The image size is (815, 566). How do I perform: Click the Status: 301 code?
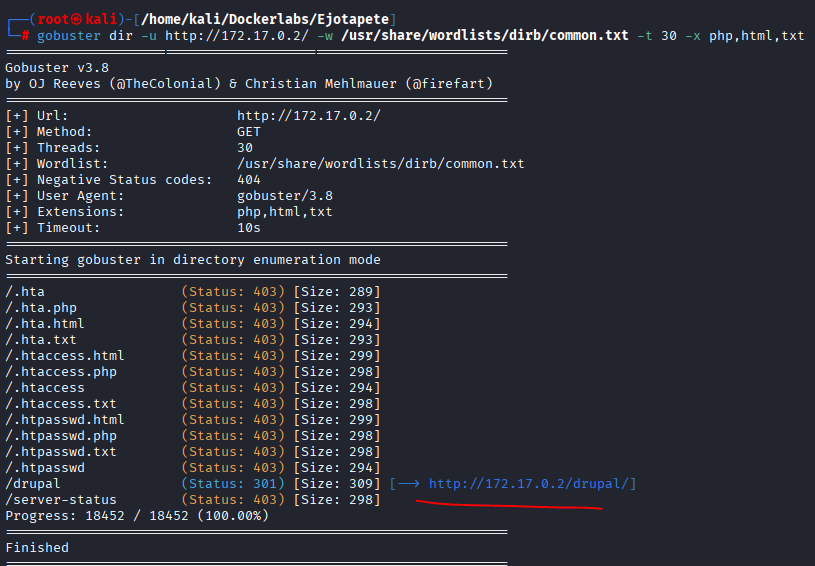pos(233,484)
